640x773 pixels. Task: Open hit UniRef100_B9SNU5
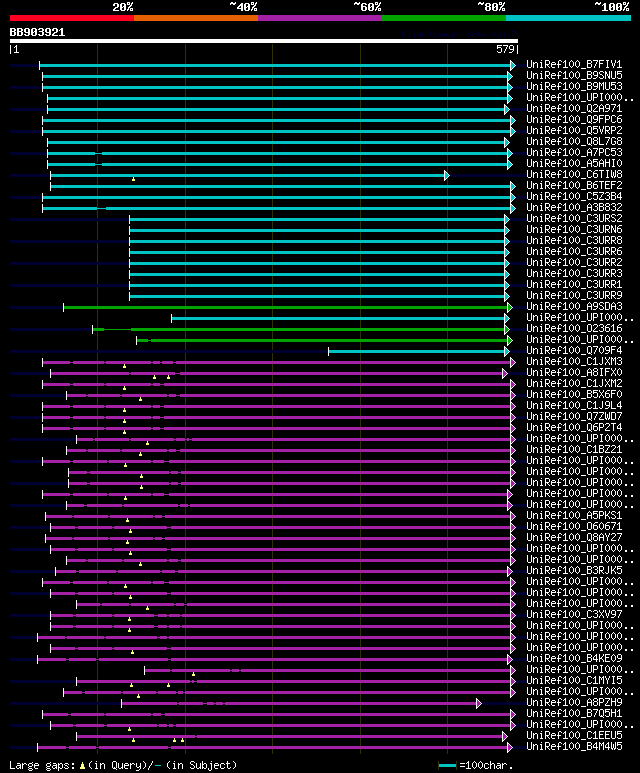click(x=574, y=75)
